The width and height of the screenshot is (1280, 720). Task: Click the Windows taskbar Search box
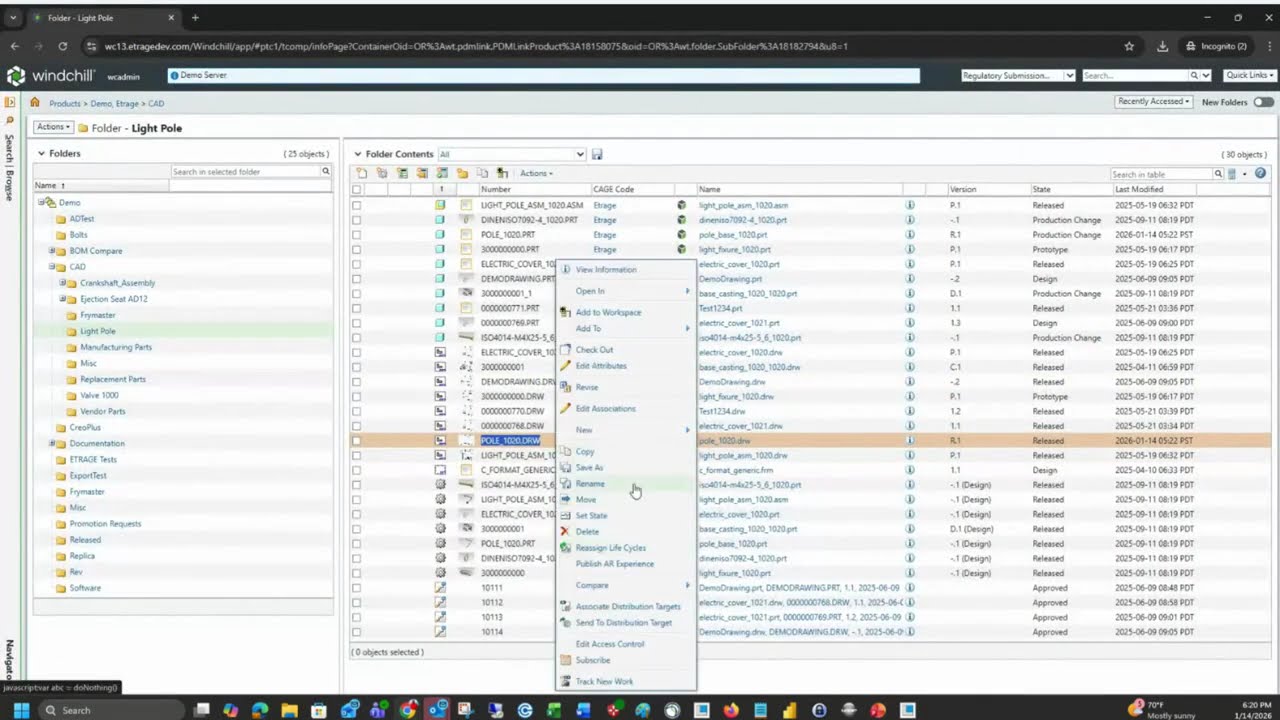pyautogui.click(x=112, y=710)
